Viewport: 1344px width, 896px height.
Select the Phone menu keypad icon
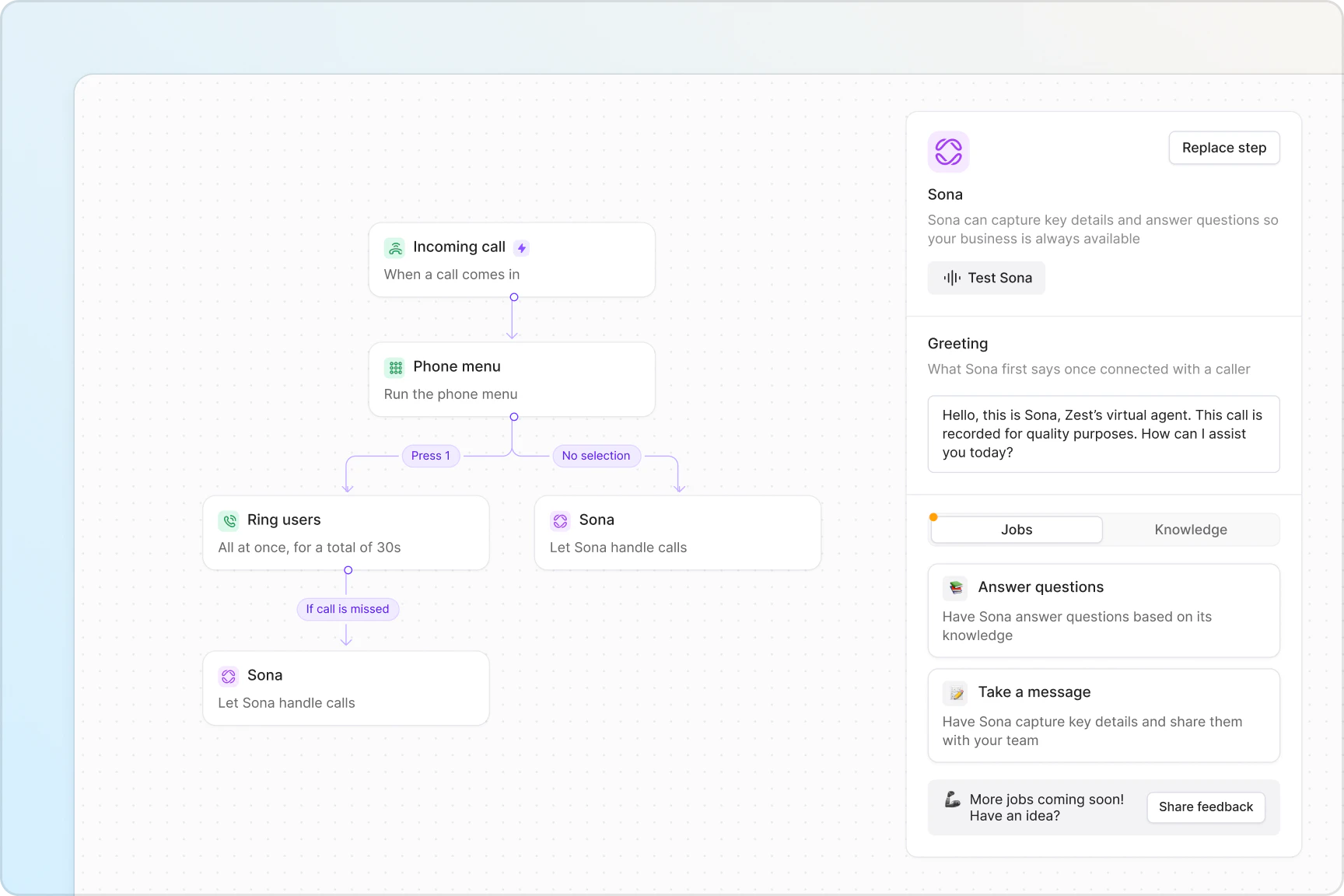[x=395, y=366]
